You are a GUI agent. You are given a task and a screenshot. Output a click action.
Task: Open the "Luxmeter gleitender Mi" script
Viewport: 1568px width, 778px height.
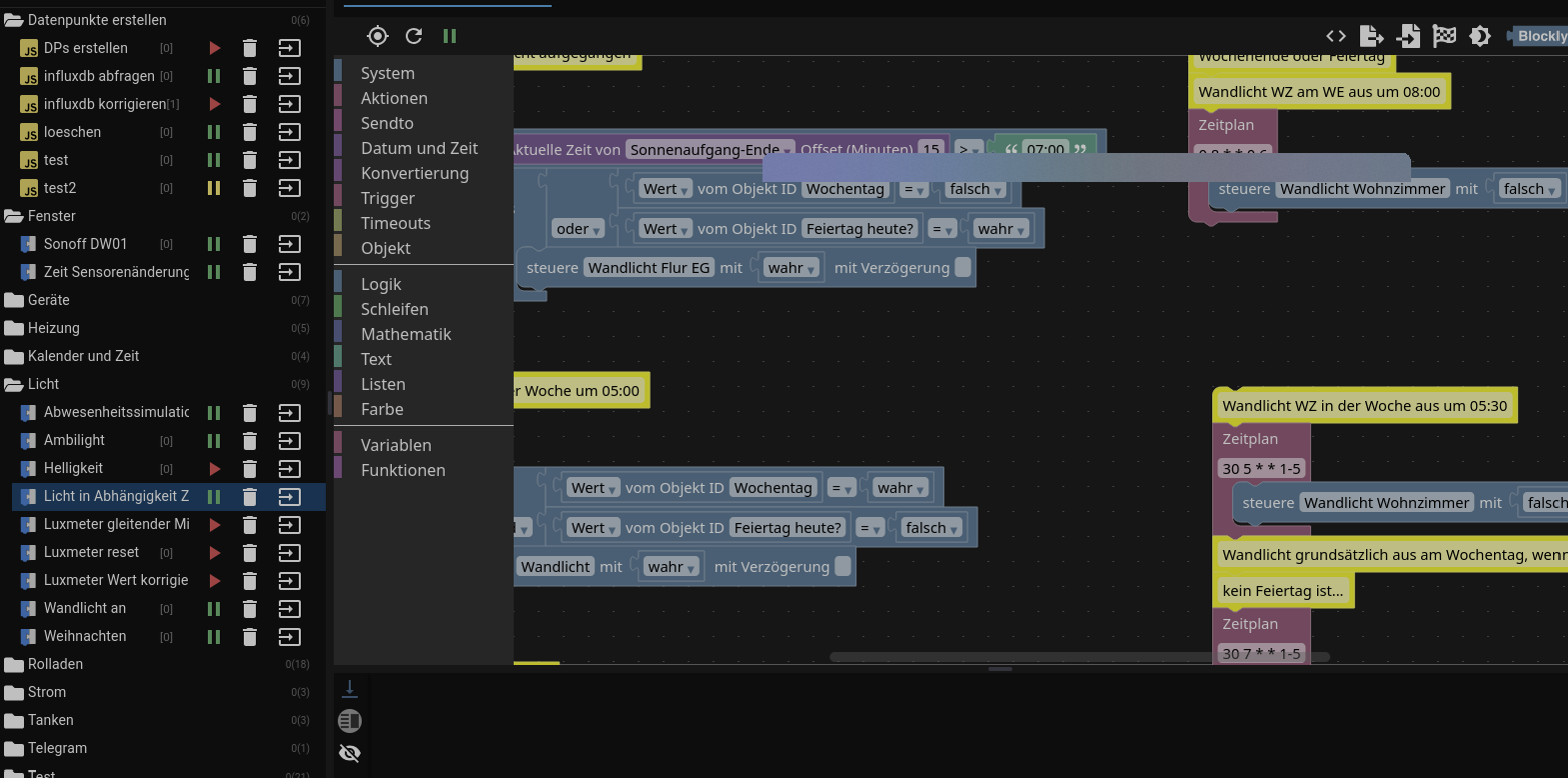[117, 524]
